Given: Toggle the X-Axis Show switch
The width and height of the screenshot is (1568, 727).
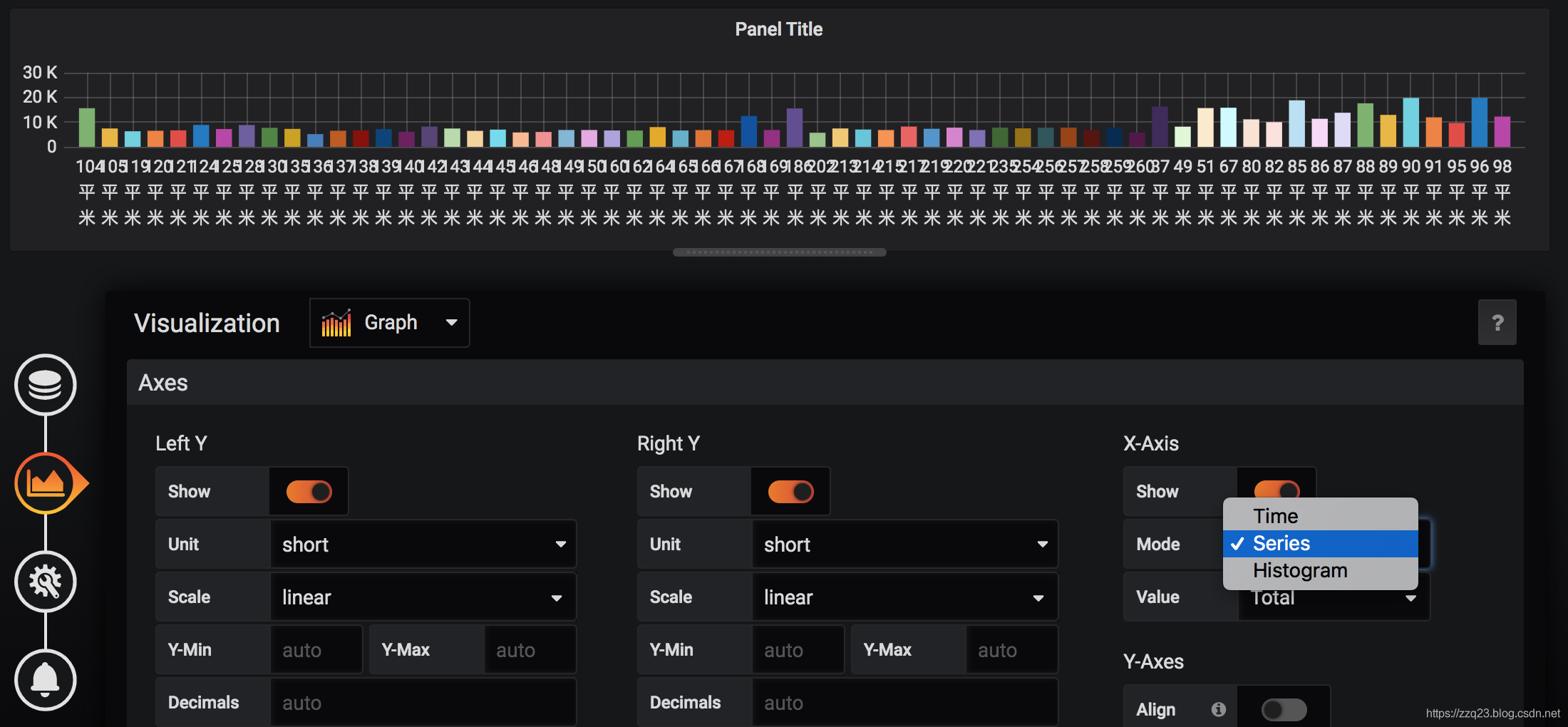Looking at the screenshot, I should [x=1276, y=489].
